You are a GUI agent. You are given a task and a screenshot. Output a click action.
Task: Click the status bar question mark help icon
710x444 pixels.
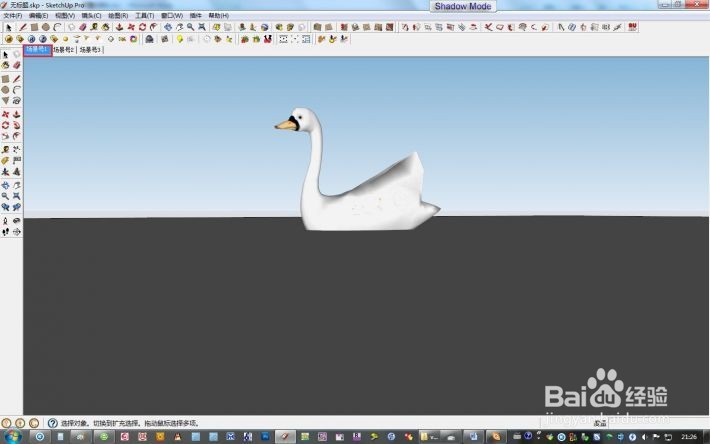53,423
